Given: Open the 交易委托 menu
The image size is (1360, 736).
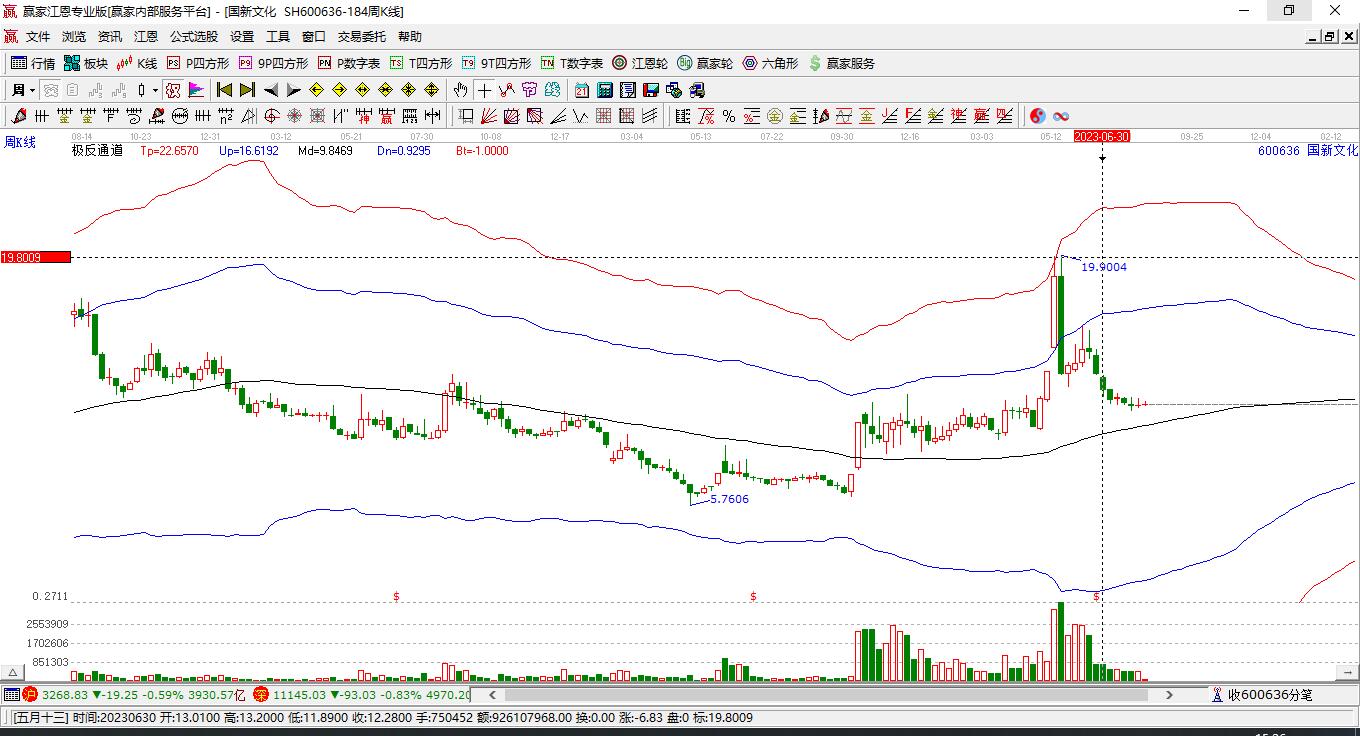Looking at the screenshot, I should pos(361,37).
